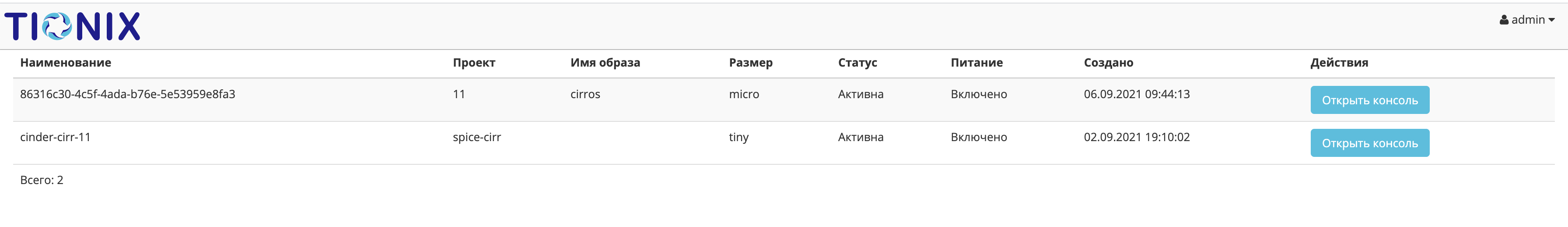Click the user icon beside admin
This screenshot has width=1568, height=227.
pos(1504,20)
